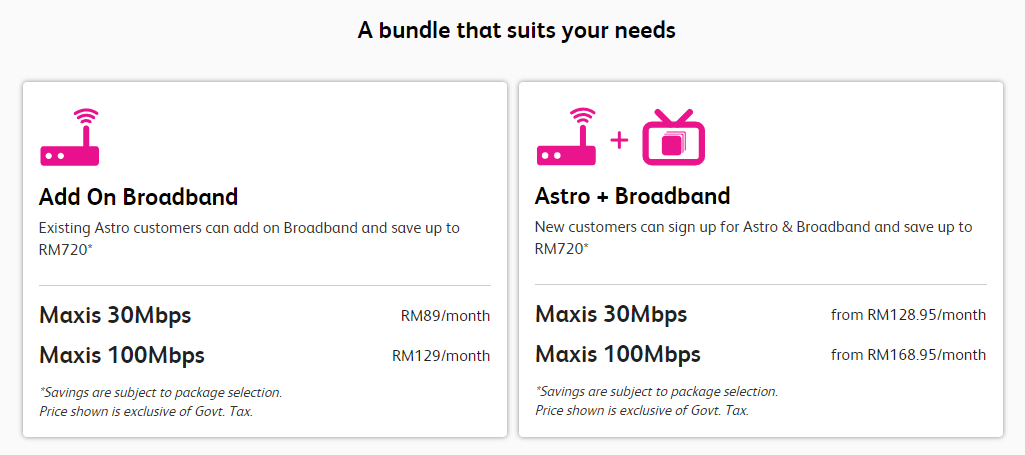
Task: Click the pink plus sign between icons
Action: 619,140
